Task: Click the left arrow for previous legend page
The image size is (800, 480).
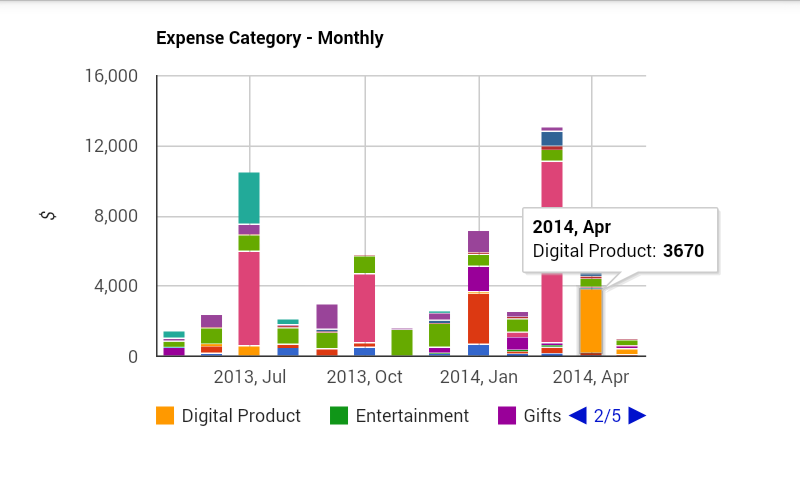Action: pyautogui.click(x=577, y=416)
